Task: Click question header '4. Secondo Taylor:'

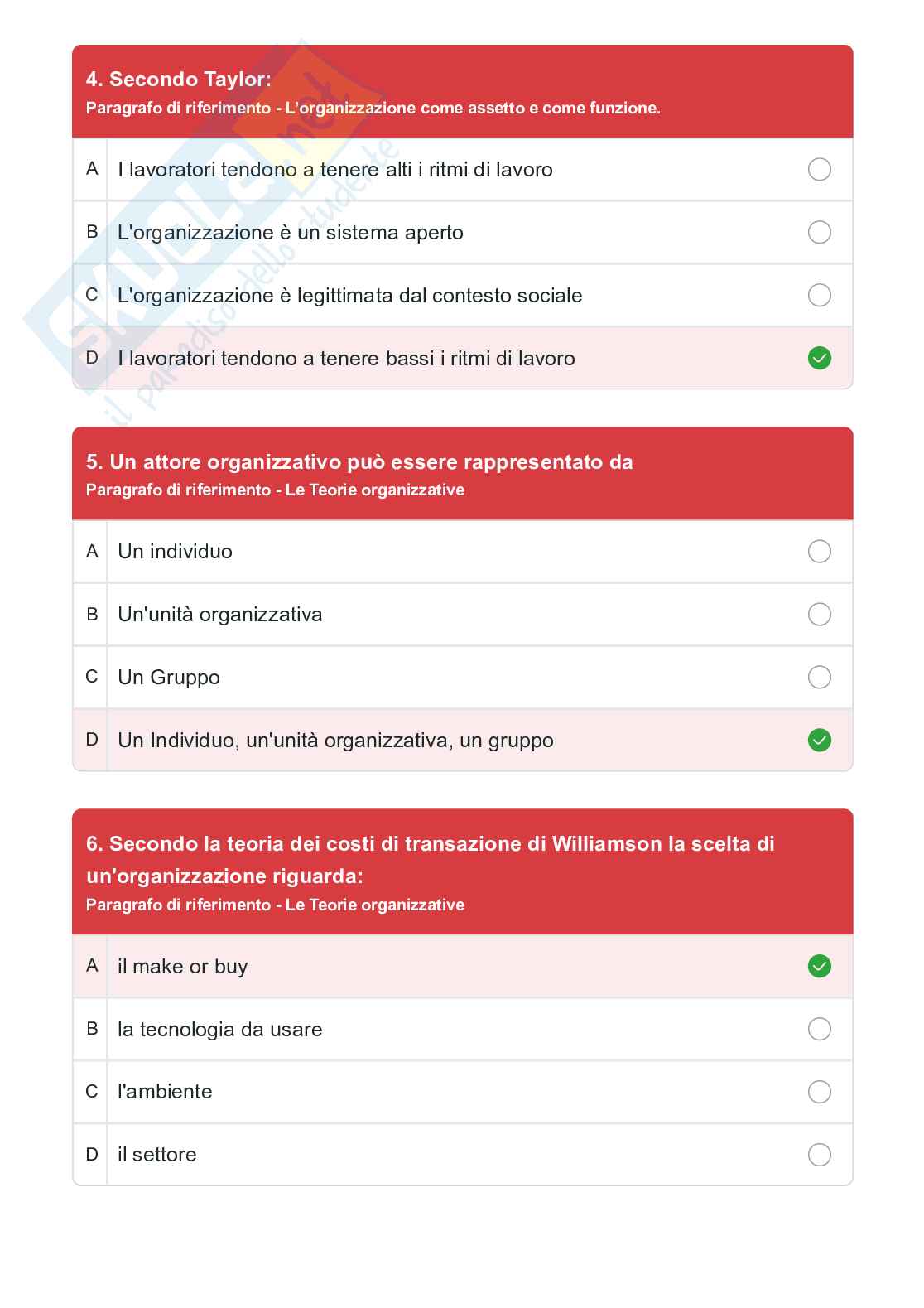Action: point(178,80)
